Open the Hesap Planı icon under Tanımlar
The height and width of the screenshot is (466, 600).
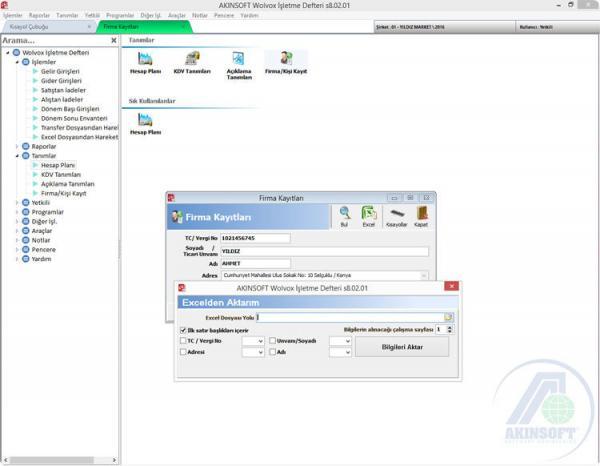tap(145, 62)
